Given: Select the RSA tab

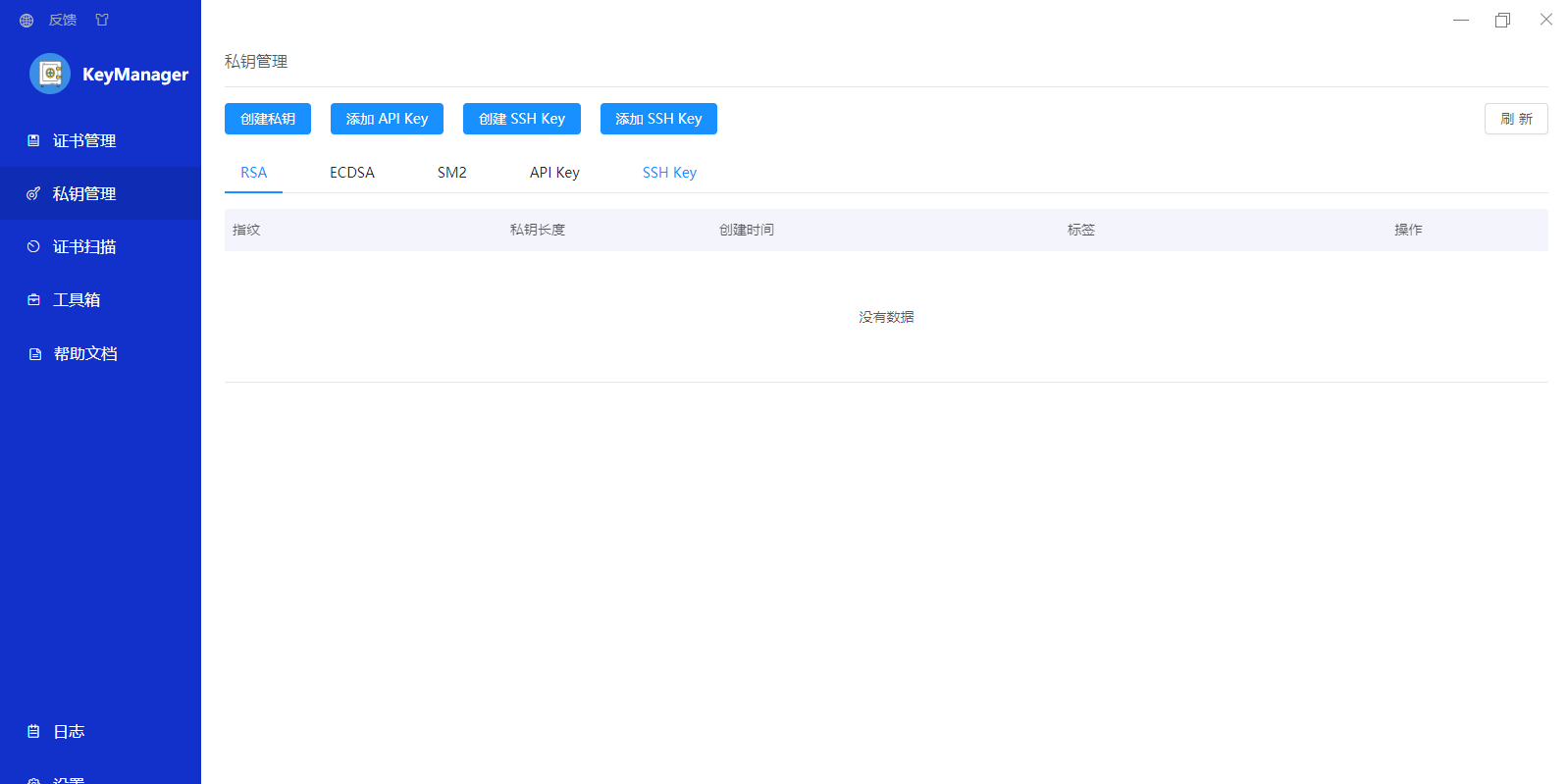Looking at the screenshot, I should 253,173.
